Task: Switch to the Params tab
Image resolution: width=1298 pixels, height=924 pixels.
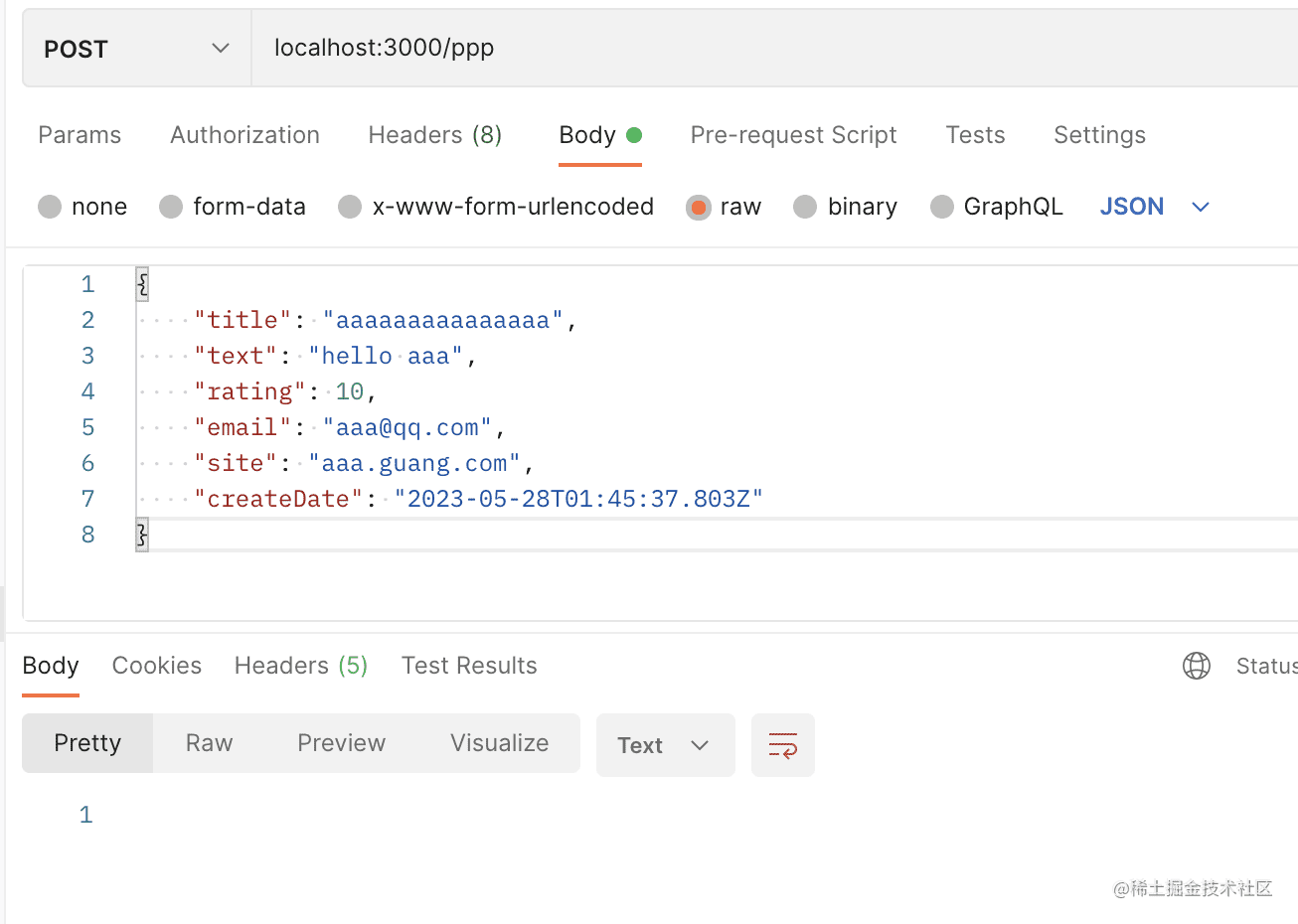Action: coord(80,135)
